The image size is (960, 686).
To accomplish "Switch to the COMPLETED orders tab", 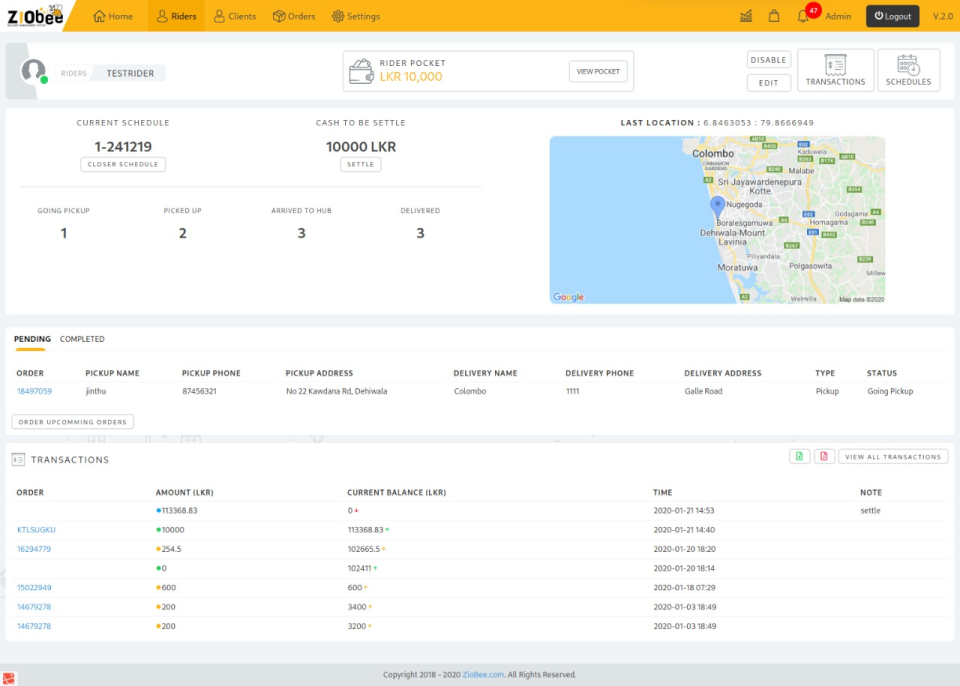I will (84, 339).
